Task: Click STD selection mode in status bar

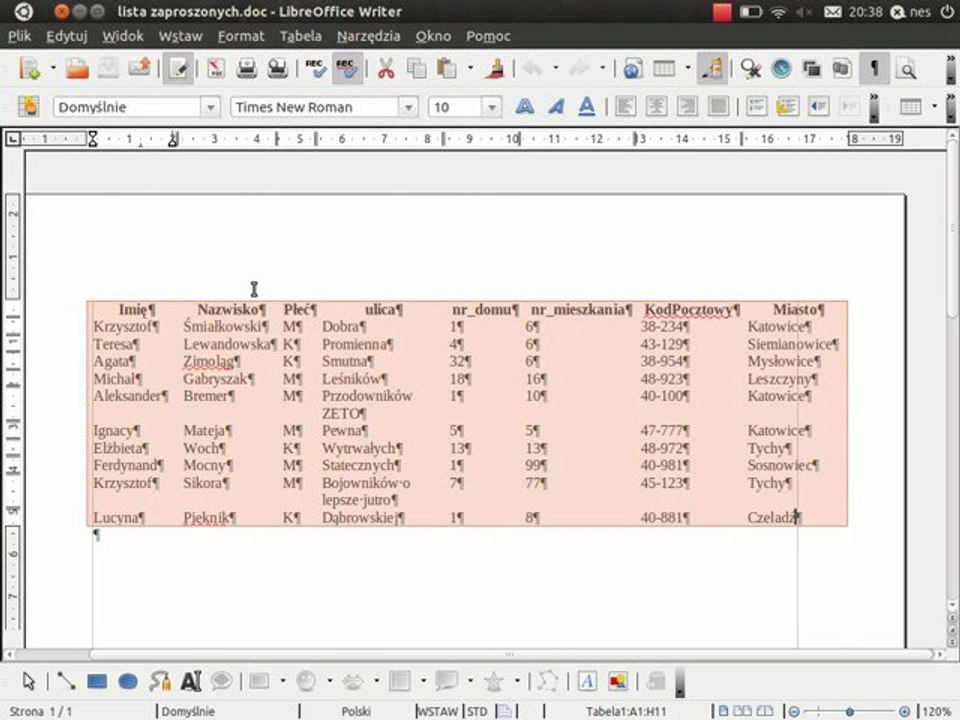Action: coord(477,711)
